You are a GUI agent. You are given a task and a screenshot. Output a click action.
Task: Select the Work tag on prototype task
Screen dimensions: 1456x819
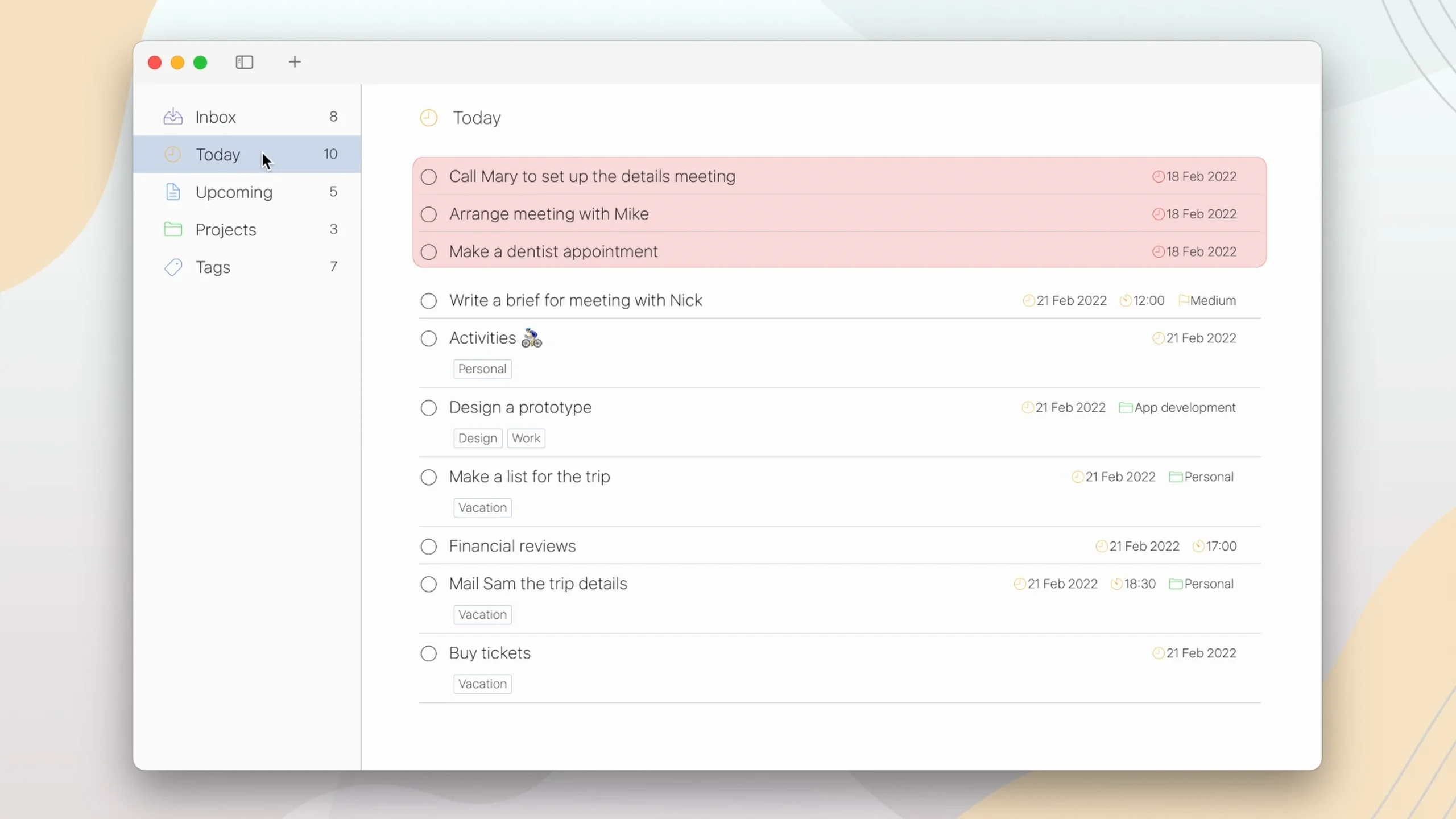526,438
